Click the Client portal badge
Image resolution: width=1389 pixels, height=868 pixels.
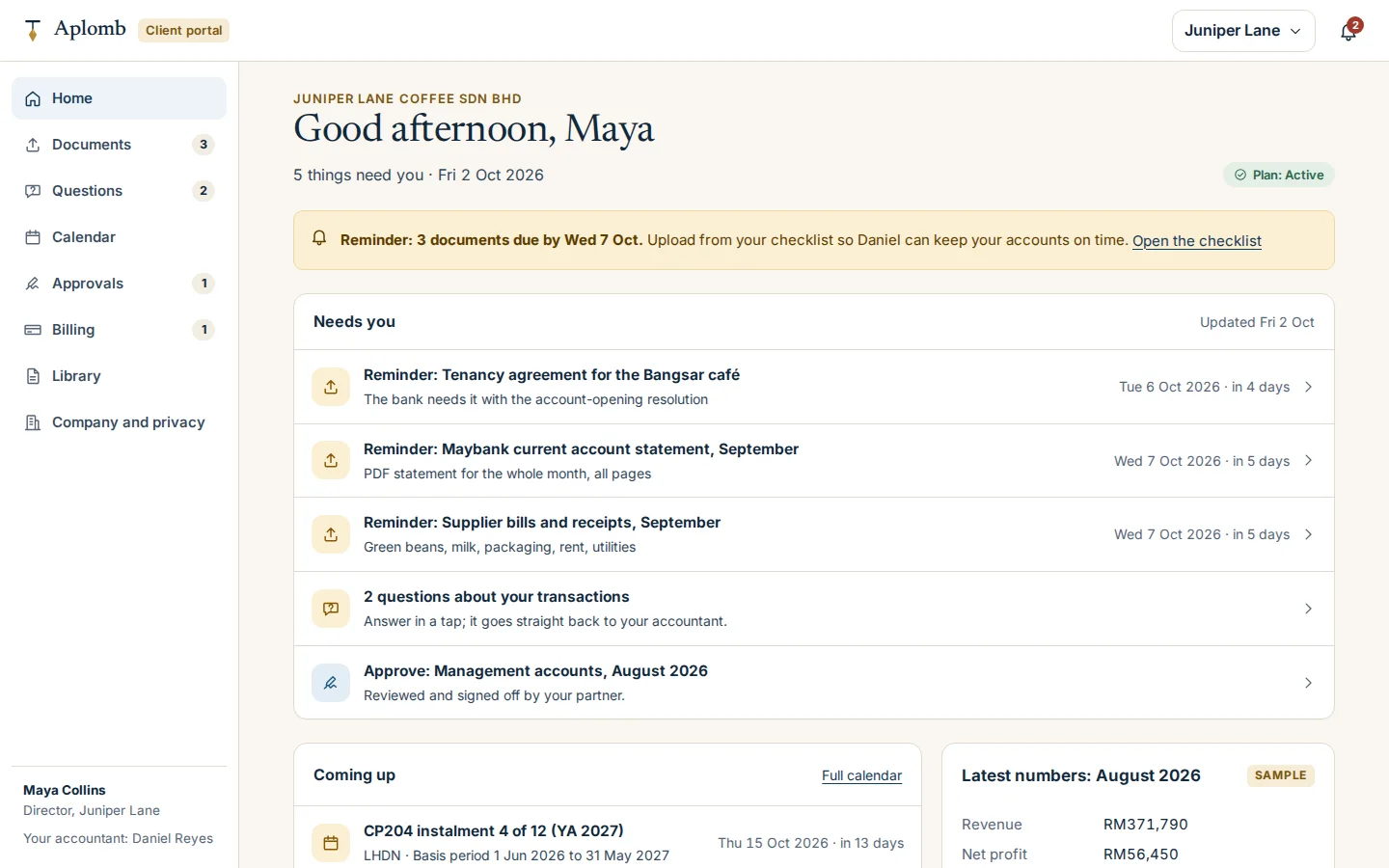point(183,31)
